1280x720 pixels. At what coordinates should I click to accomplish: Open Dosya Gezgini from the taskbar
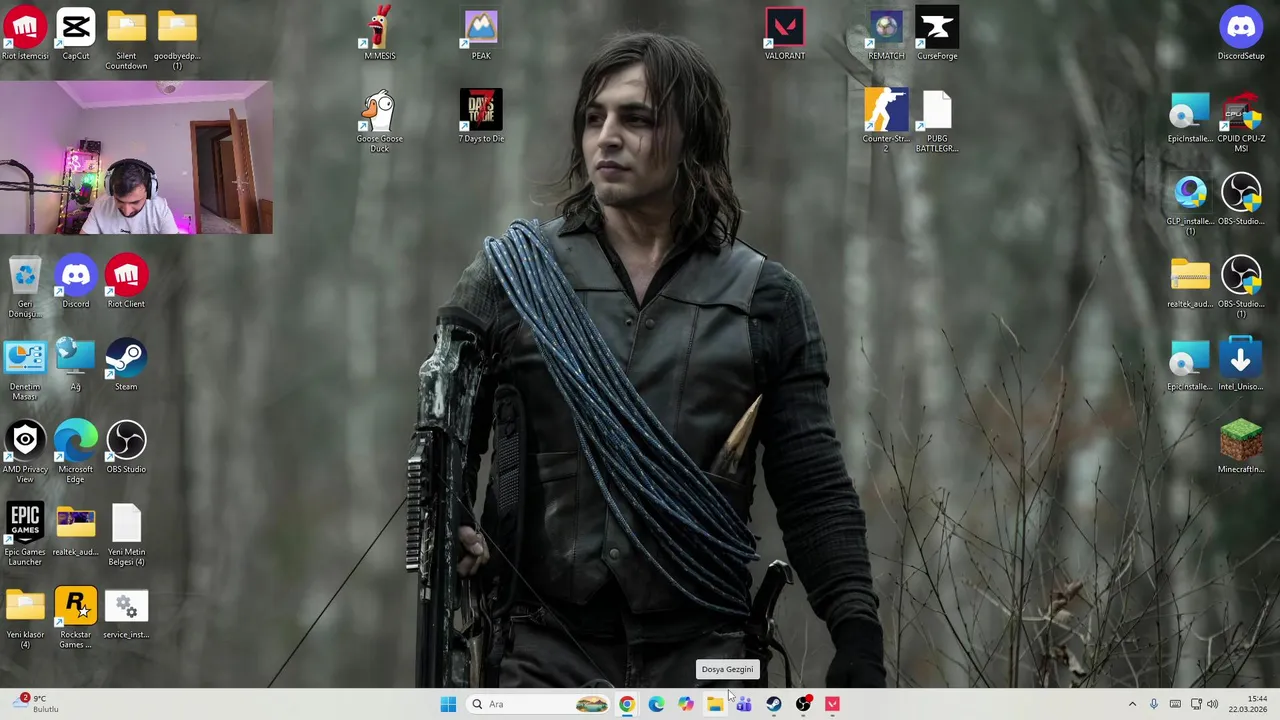click(715, 704)
